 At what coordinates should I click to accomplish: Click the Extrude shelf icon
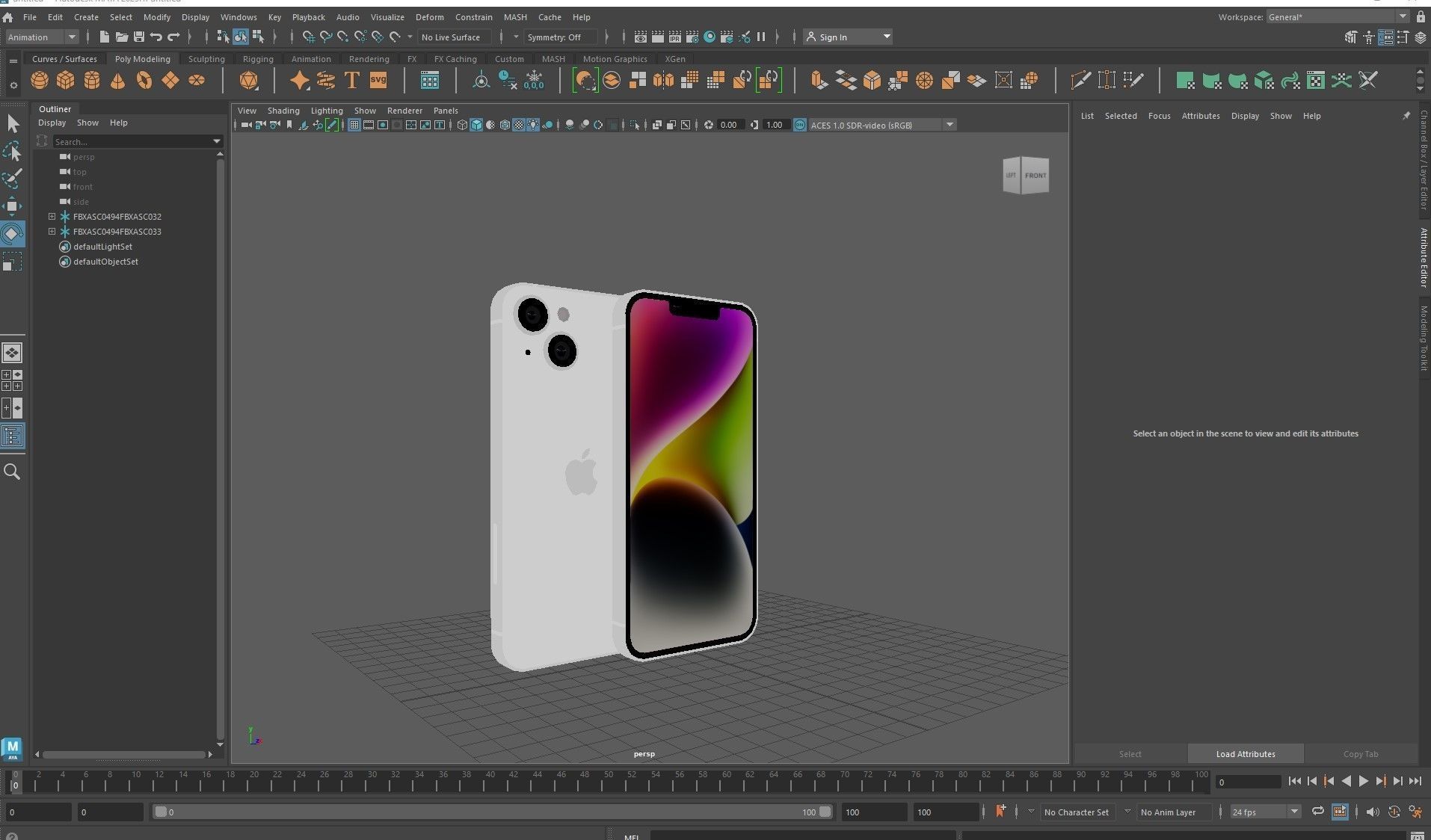[x=820, y=80]
